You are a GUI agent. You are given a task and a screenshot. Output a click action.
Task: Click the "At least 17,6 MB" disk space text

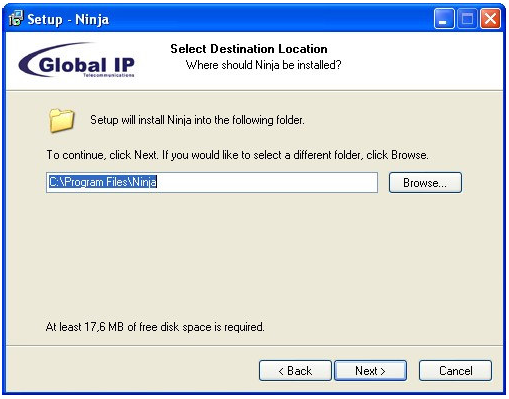(x=155, y=327)
